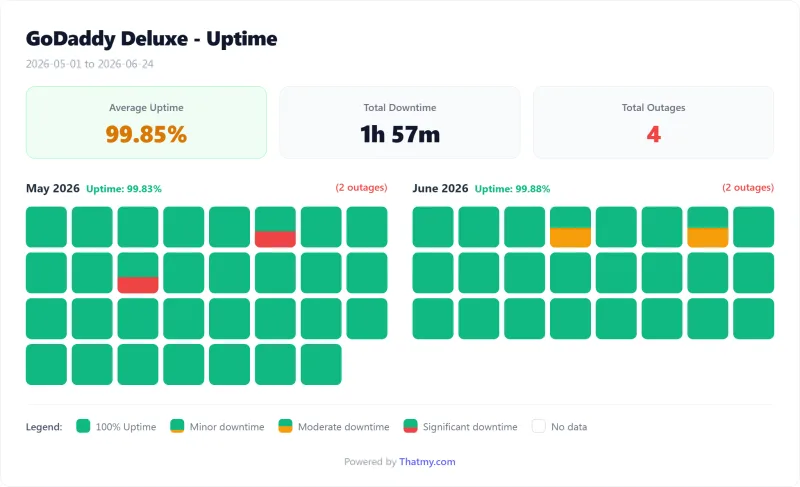Click the 1h 57m downtime value
The height and width of the screenshot is (487, 800).
pyautogui.click(x=400, y=135)
